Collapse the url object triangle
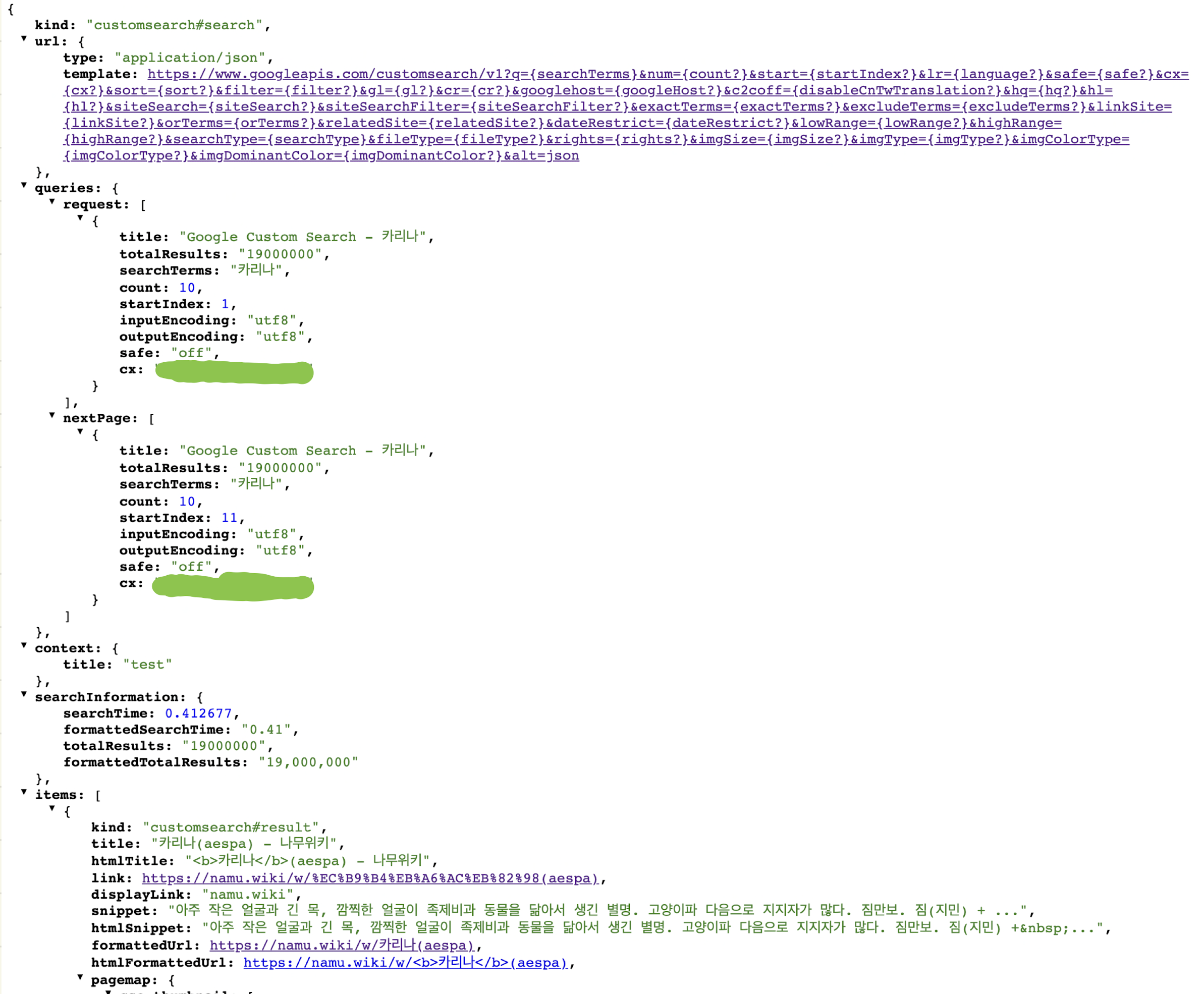This screenshot has height=994, width=1204. pyautogui.click(x=24, y=39)
